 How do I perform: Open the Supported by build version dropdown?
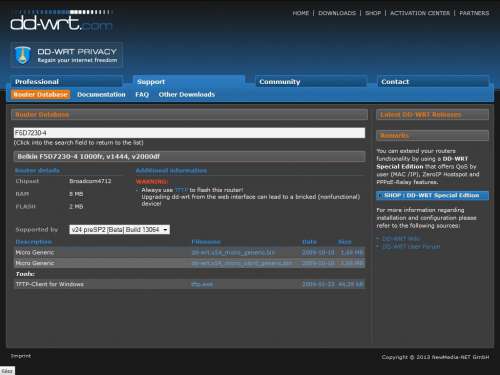click(119, 230)
